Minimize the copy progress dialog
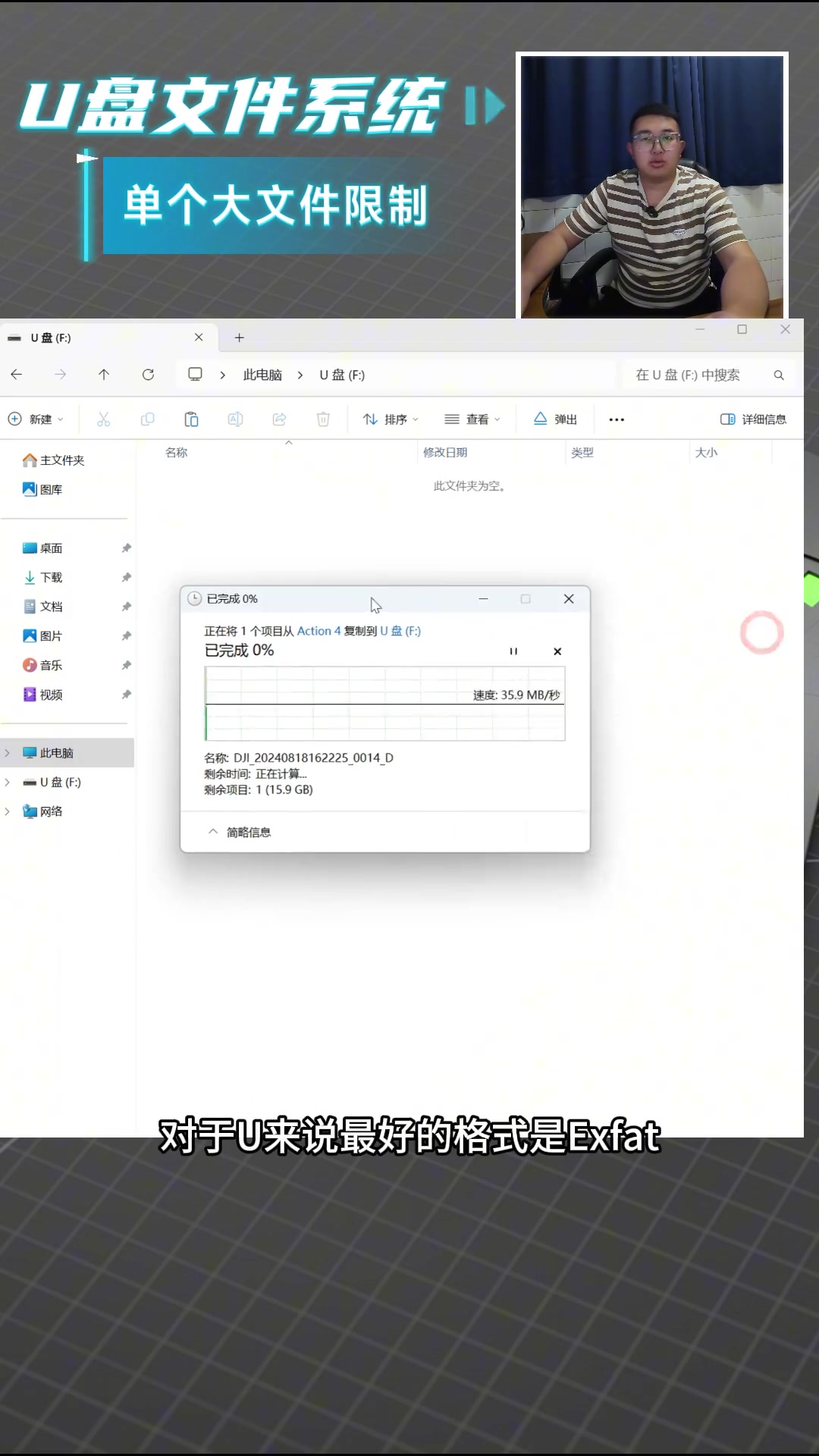The width and height of the screenshot is (819, 1456). [x=483, y=599]
